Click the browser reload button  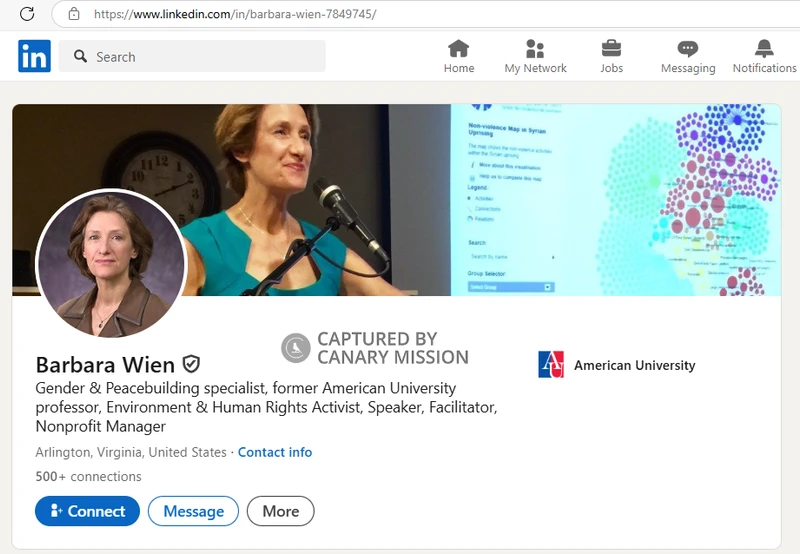[x=27, y=14]
